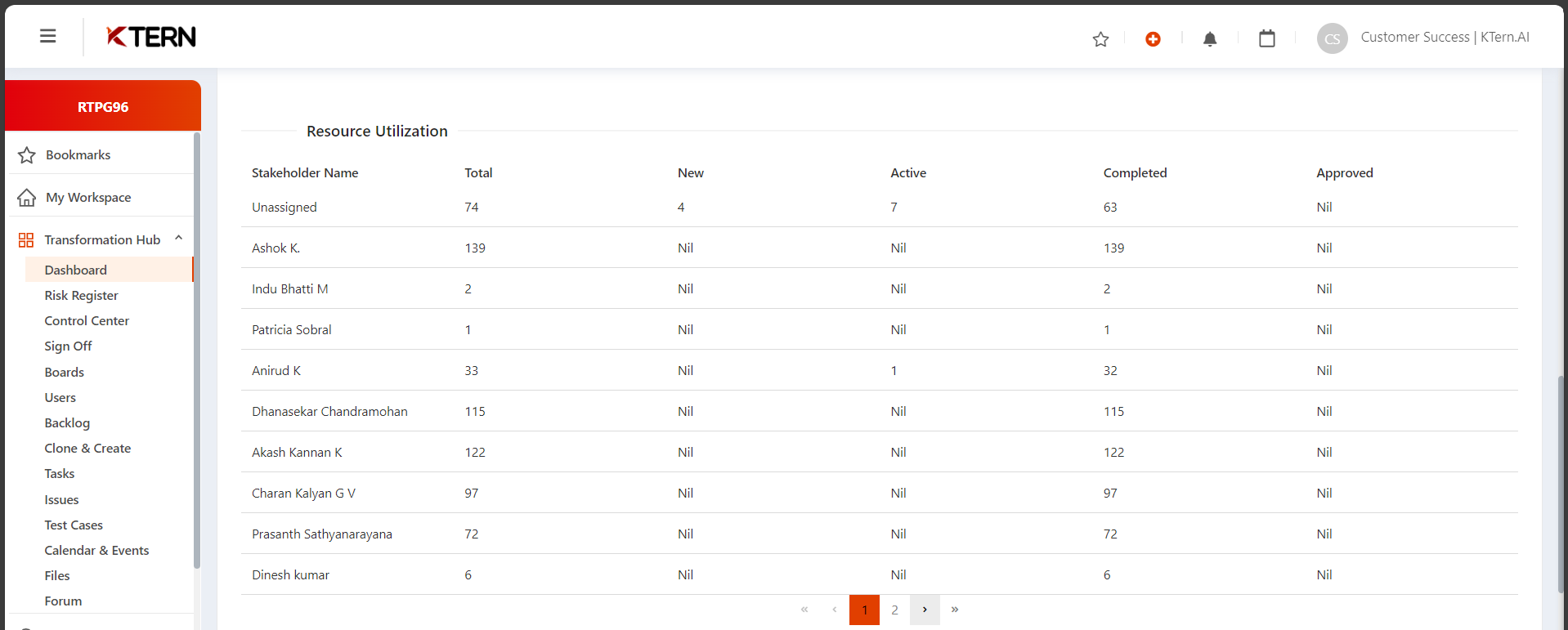Click the Active column header
This screenshot has height=630, width=1568.
(908, 172)
